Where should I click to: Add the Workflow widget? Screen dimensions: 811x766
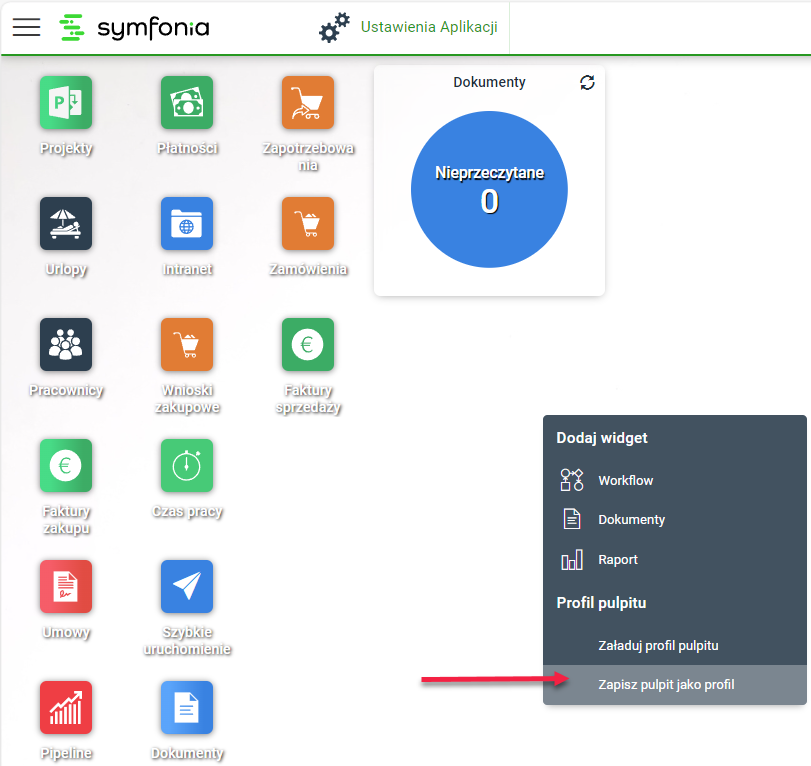point(674,480)
